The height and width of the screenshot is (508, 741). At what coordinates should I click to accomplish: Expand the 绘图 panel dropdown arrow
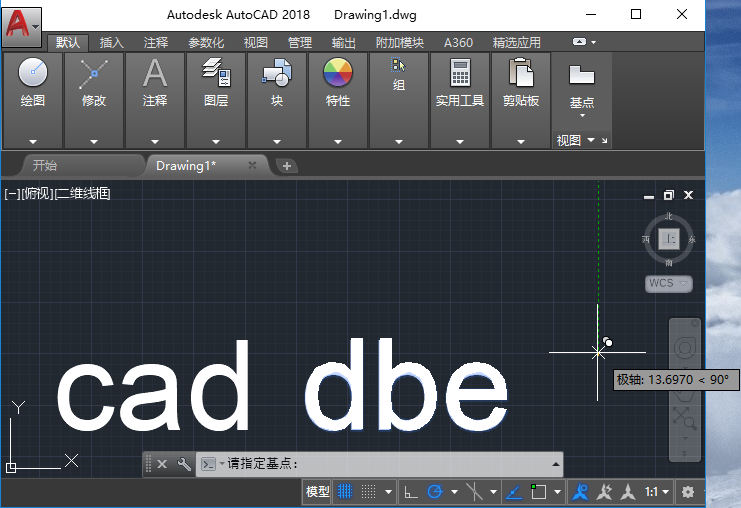[x=33, y=142]
